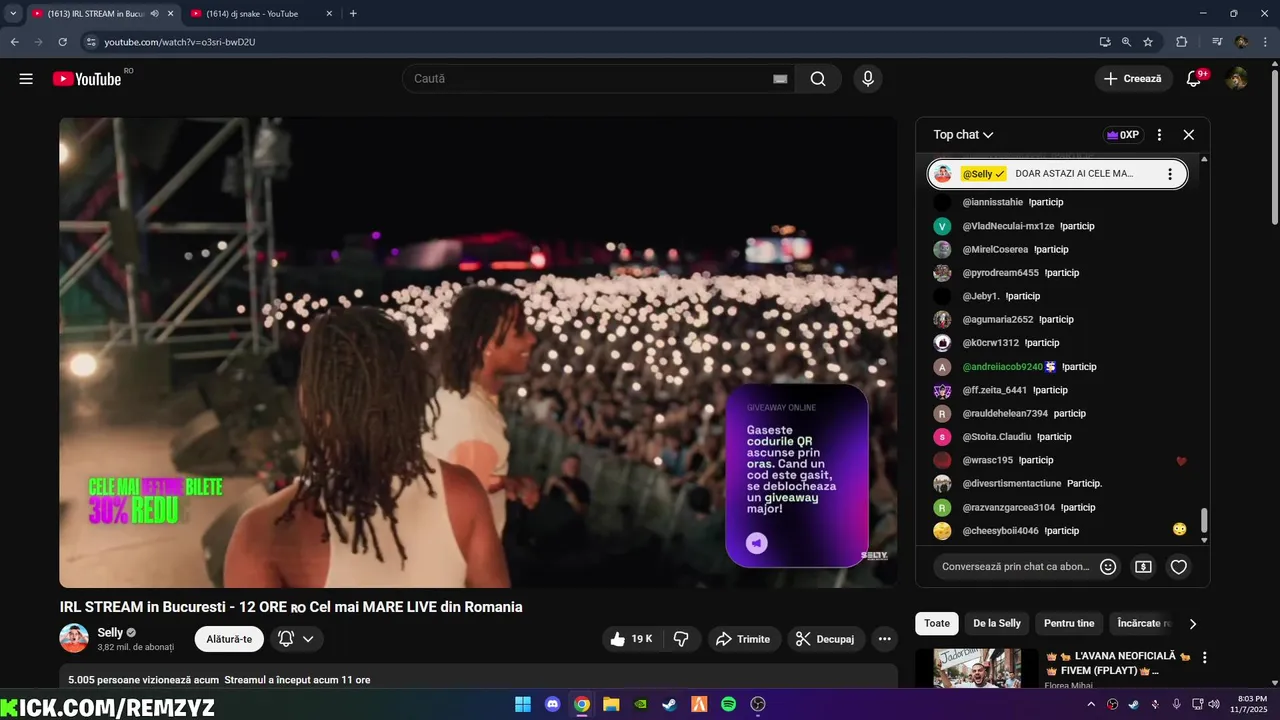Open Windows Start menu

point(523,704)
